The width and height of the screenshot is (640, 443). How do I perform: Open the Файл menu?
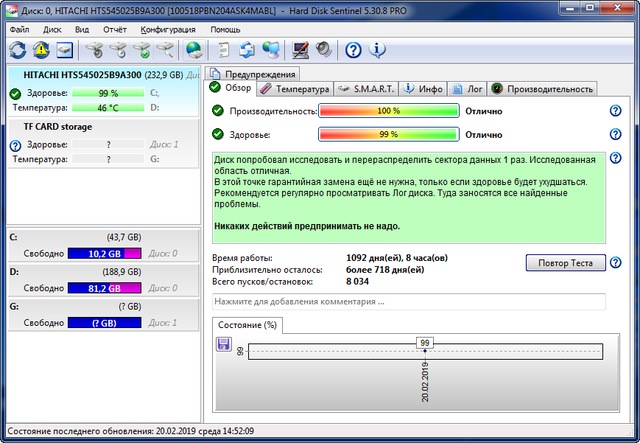coord(19,29)
